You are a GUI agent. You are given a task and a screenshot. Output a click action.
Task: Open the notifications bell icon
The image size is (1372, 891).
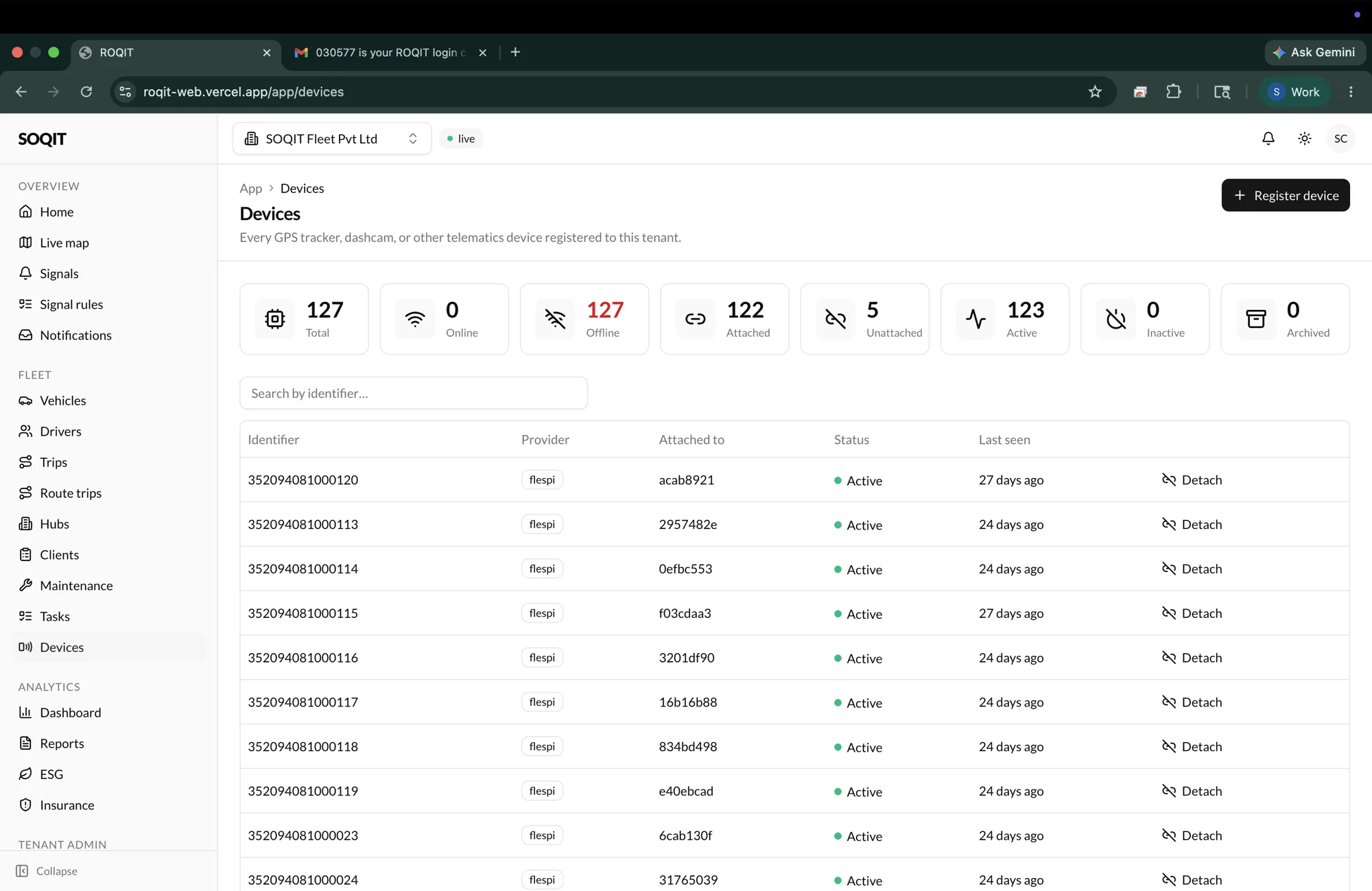coord(1268,139)
